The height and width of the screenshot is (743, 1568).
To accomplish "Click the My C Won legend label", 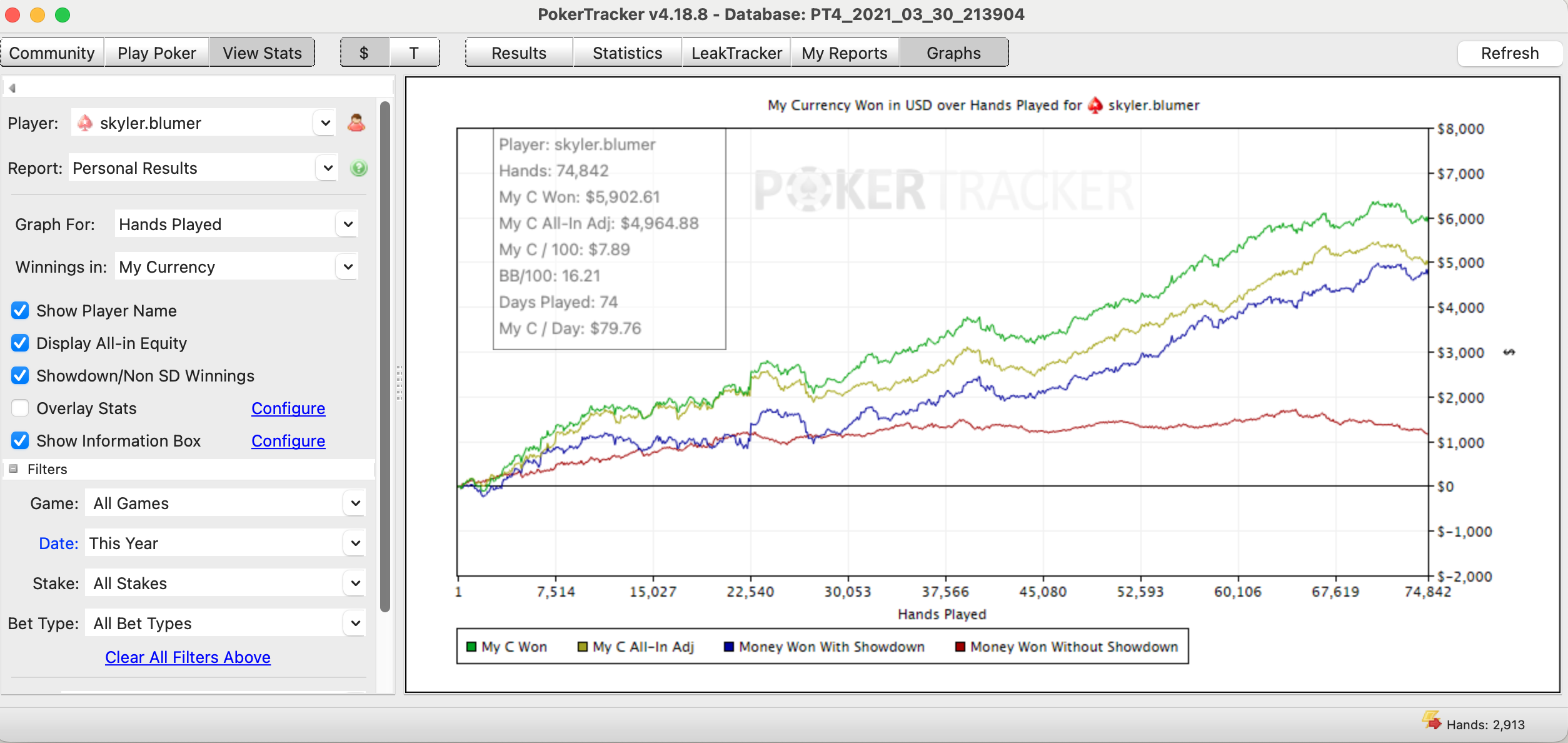I will tap(514, 647).
